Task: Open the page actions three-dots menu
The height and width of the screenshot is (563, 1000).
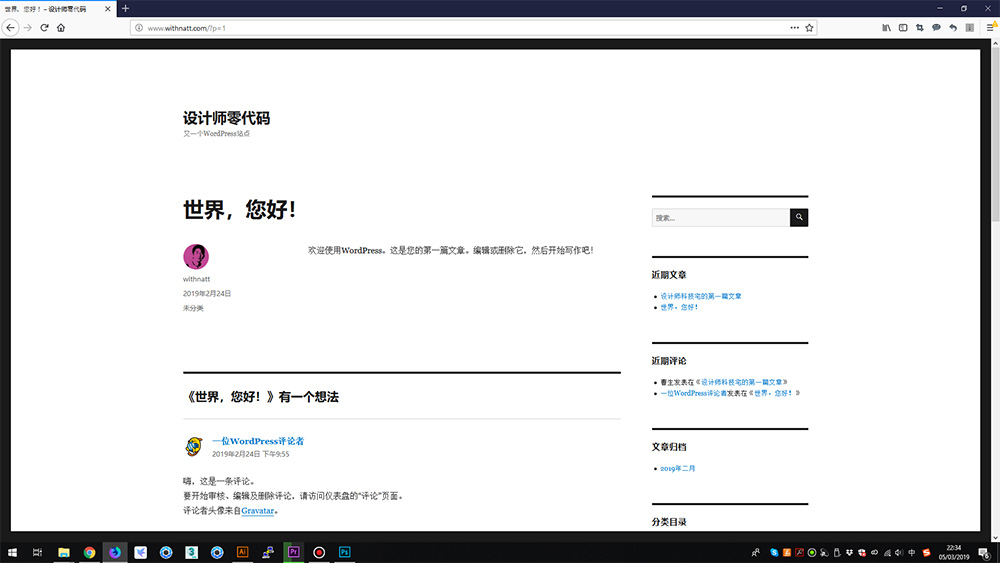Action: 794,27
